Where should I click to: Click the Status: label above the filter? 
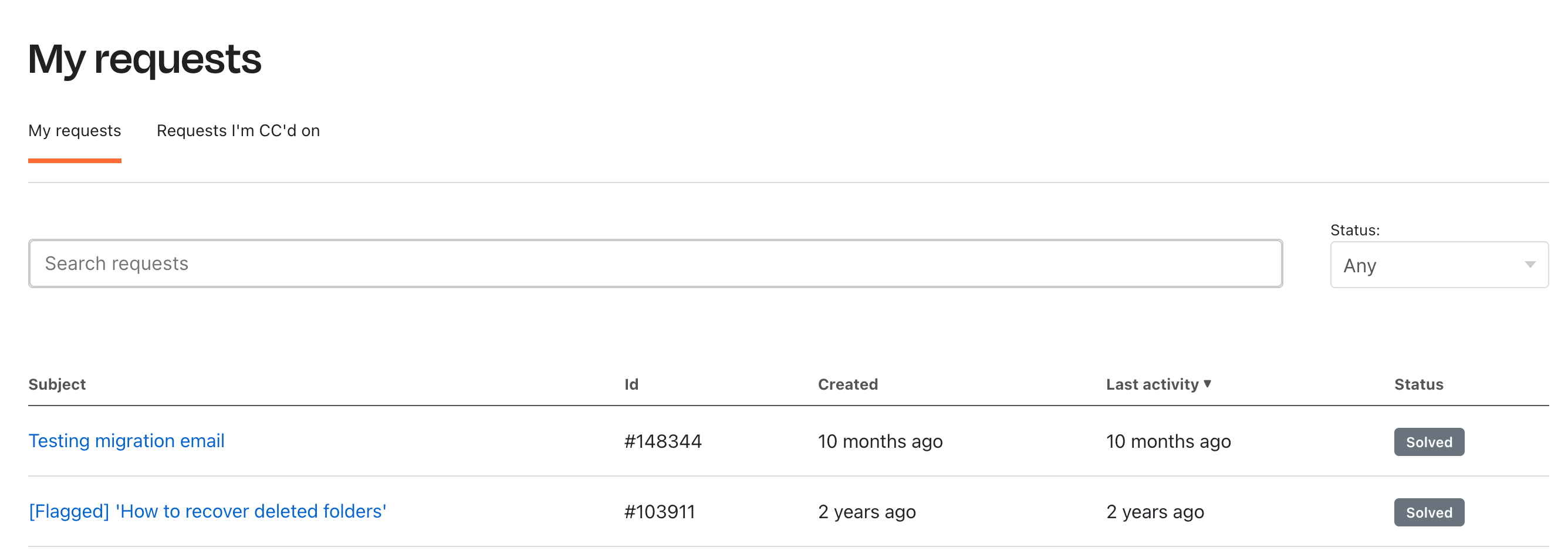pyautogui.click(x=1354, y=230)
